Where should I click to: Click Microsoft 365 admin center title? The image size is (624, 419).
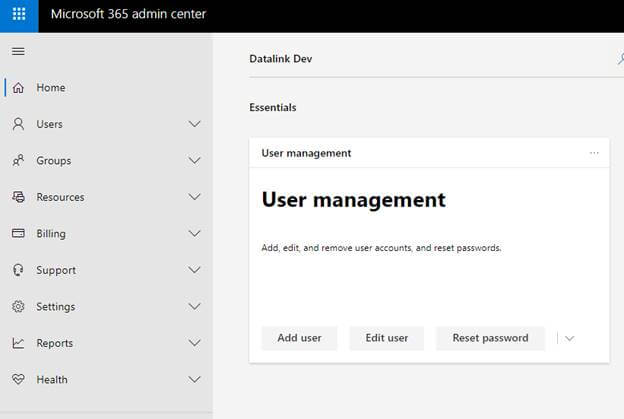[x=128, y=14]
